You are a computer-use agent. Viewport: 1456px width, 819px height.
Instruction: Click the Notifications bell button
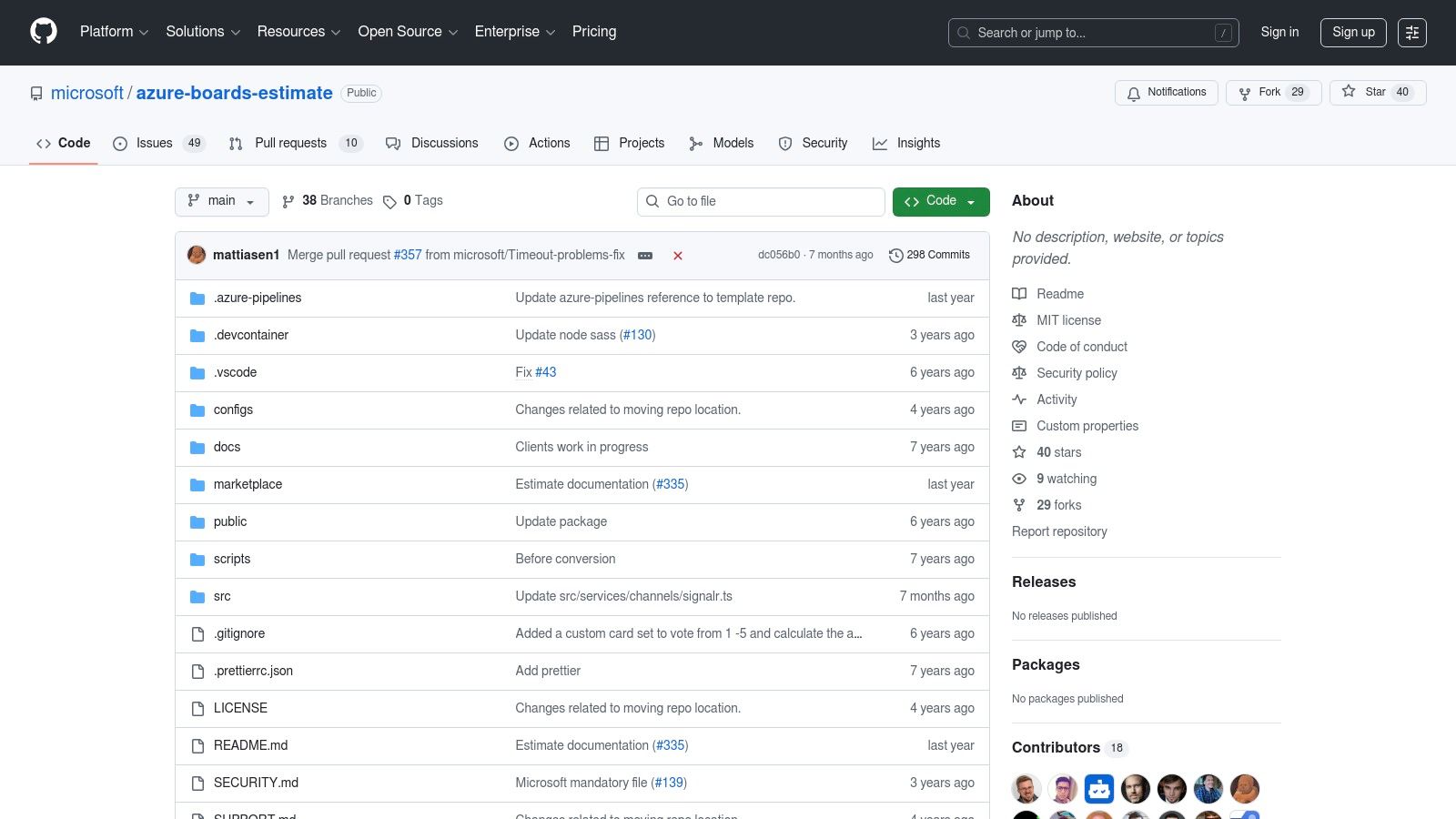1166,93
